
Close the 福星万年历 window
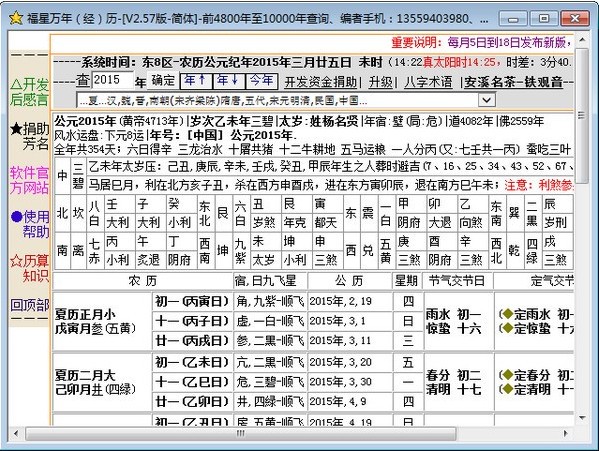pyautogui.click(x=575, y=18)
